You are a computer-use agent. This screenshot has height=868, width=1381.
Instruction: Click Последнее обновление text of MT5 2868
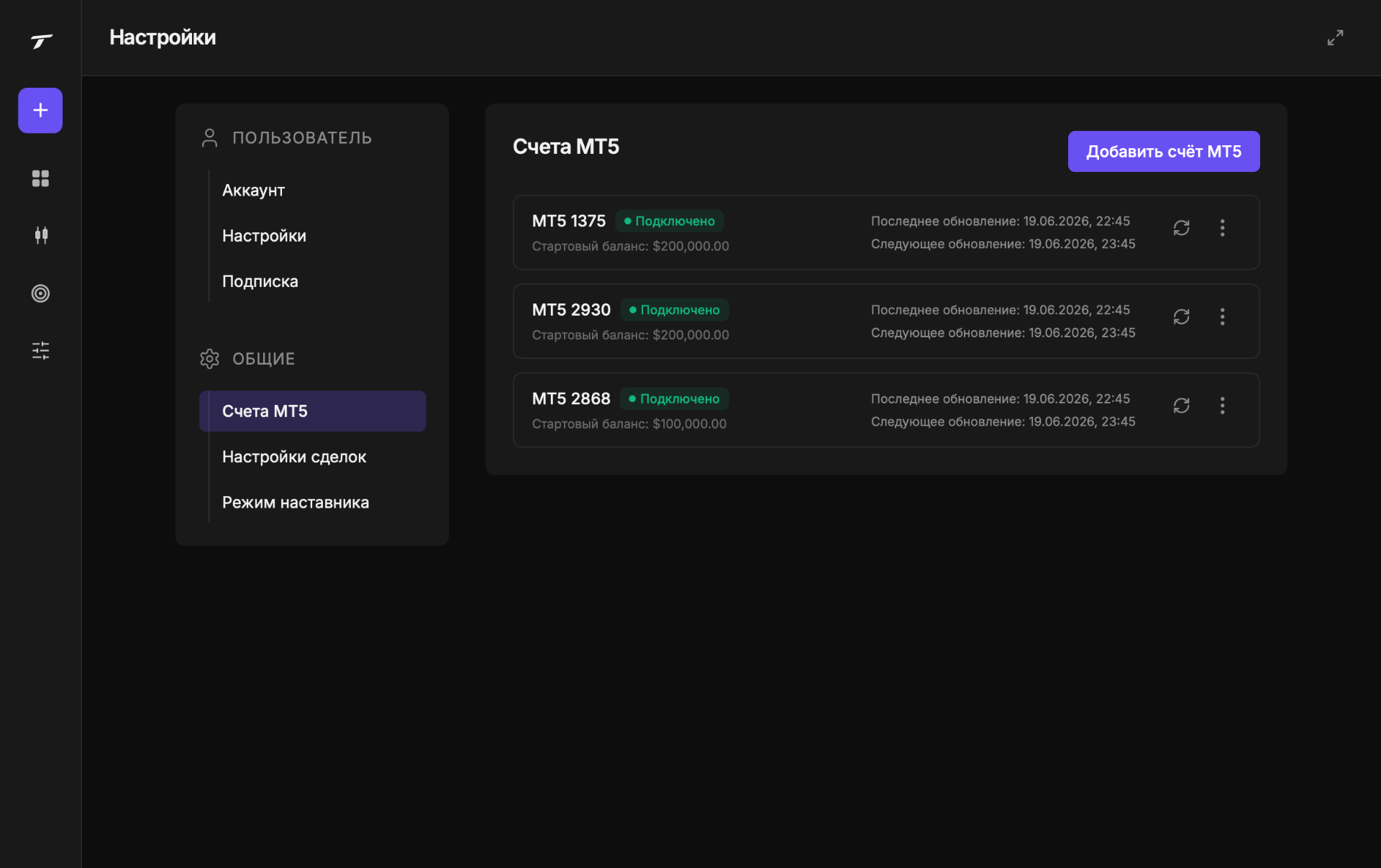[x=1000, y=398]
